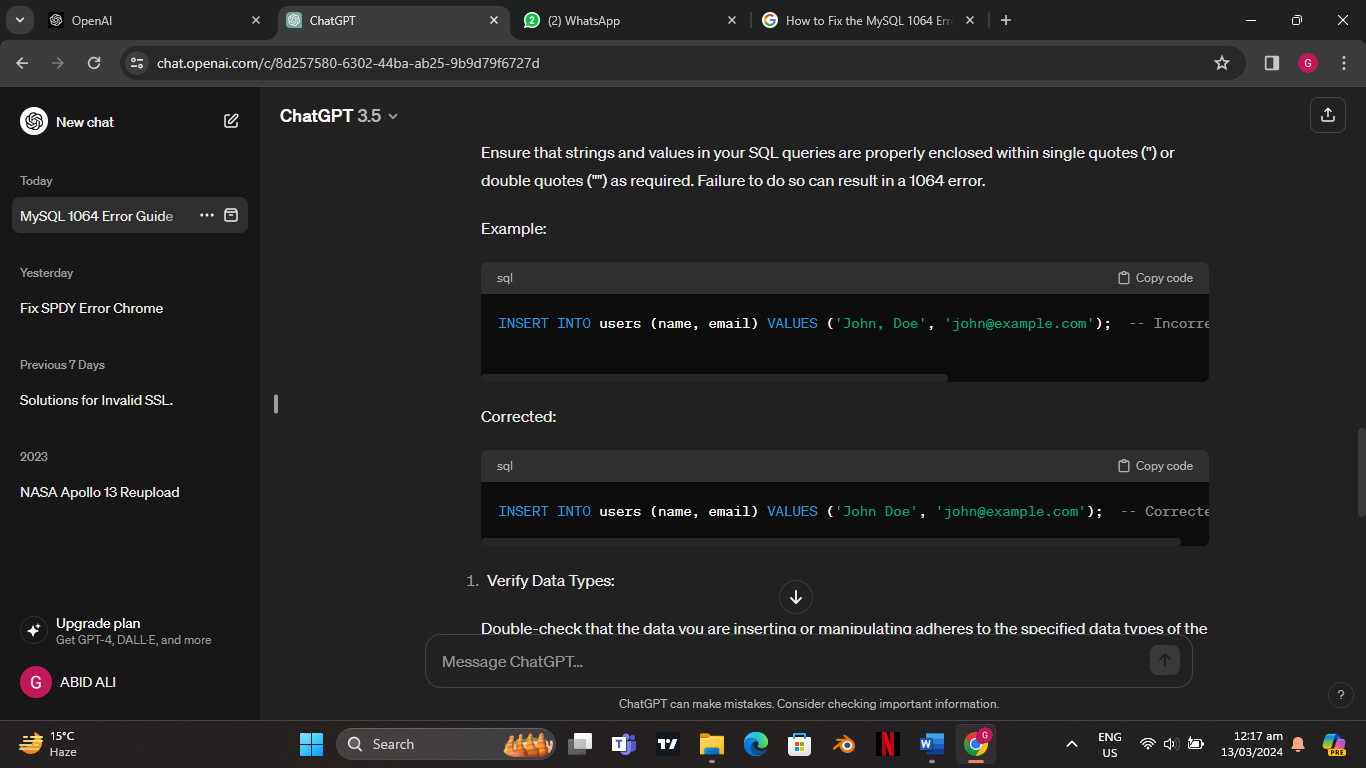
Task: Open Windows Start menu
Action: coord(311,744)
